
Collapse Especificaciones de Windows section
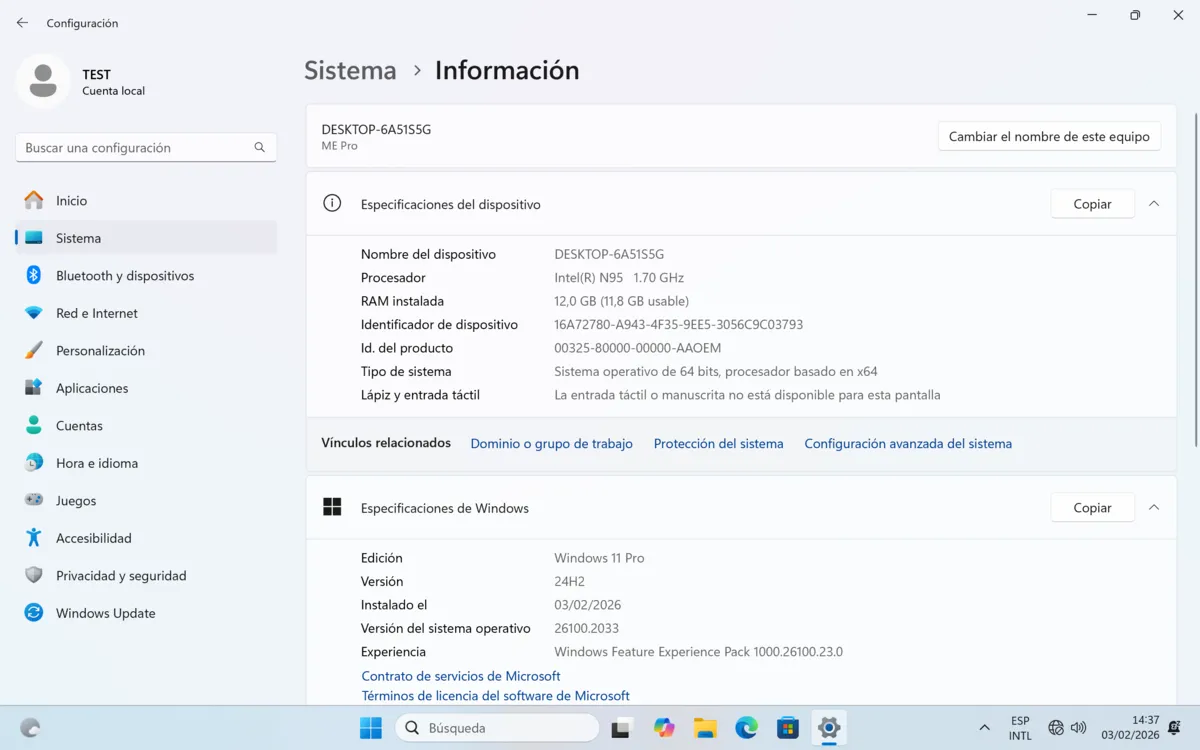[x=1153, y=508]
